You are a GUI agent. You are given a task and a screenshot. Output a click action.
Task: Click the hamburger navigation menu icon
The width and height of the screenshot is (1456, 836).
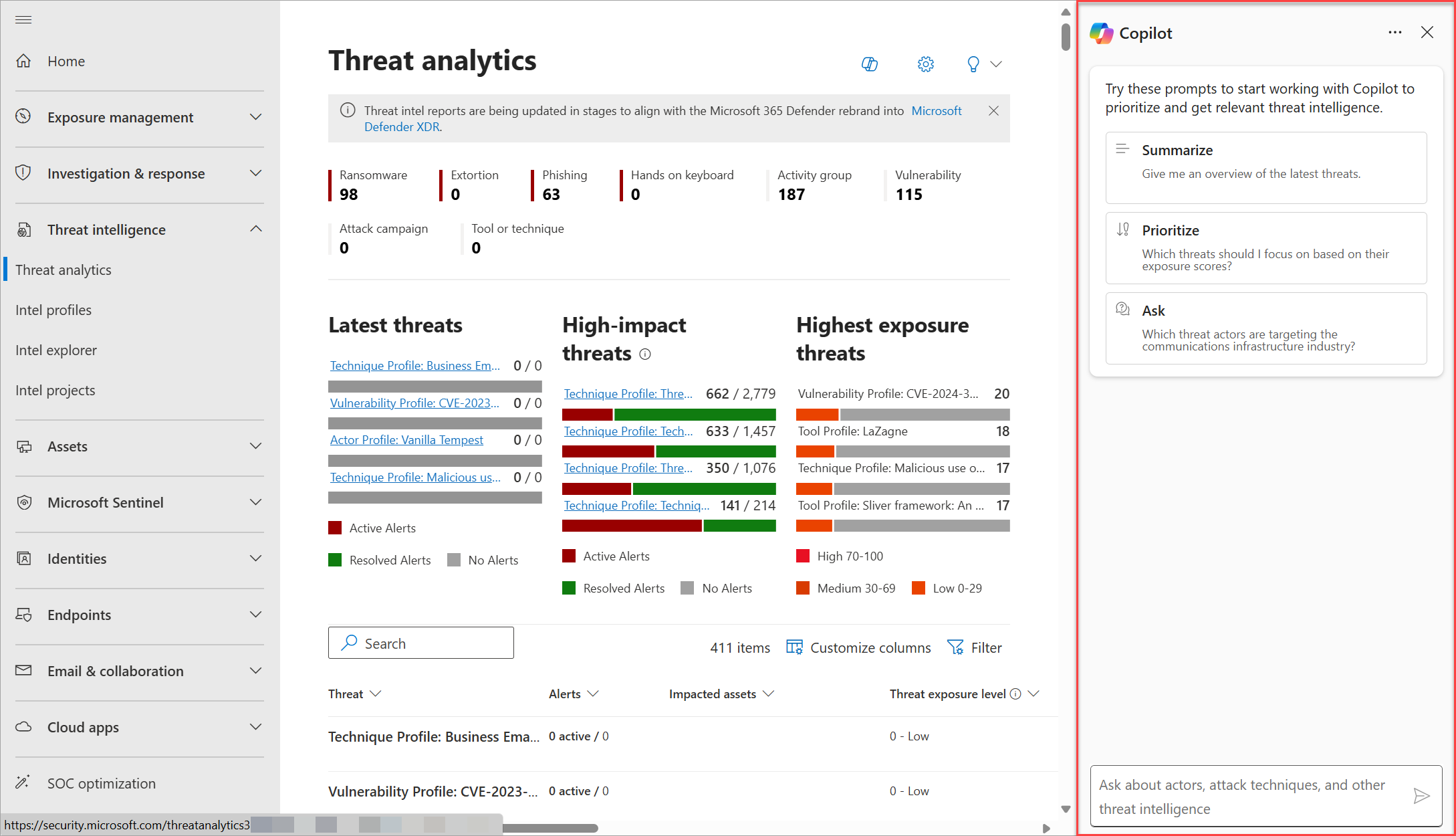pyautogui.click(x=23, y=19)
